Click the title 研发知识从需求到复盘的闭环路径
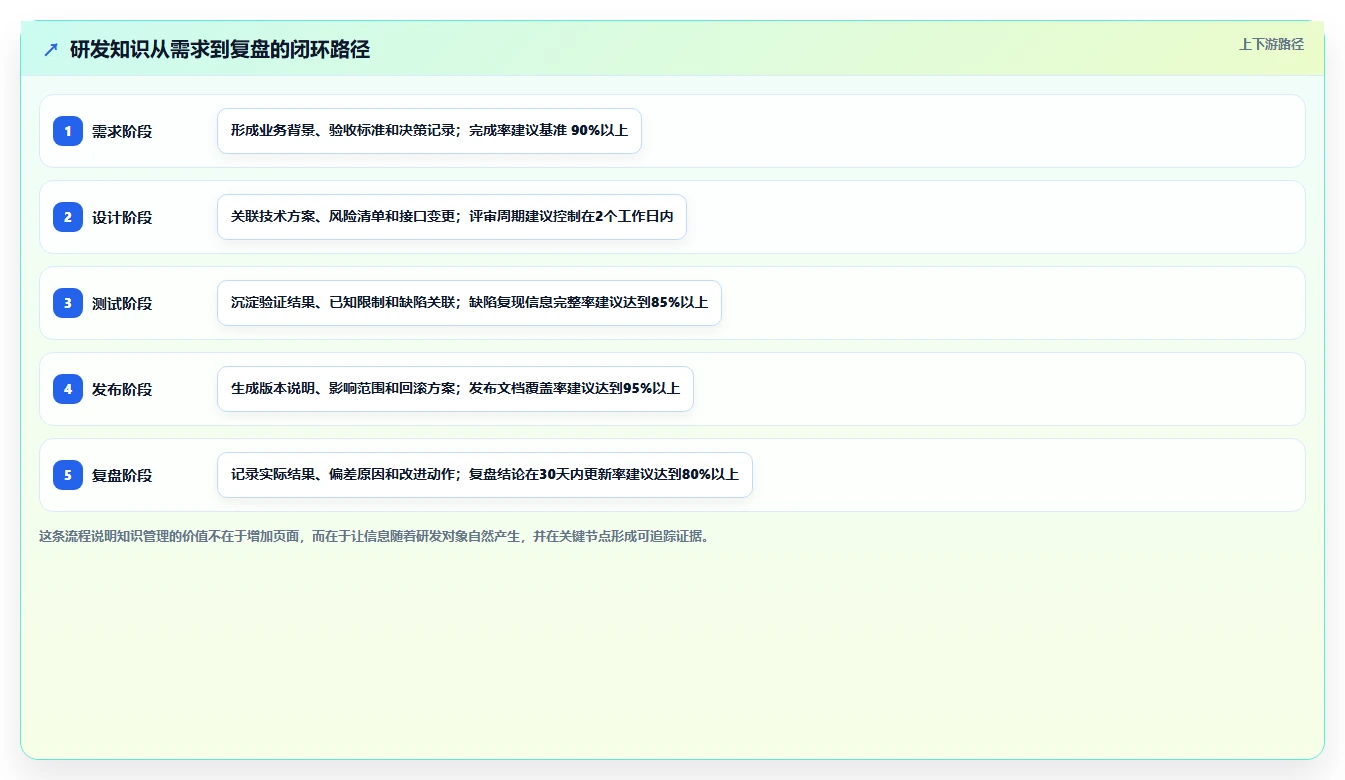This screenshot has height=780, width=1345. pyautogui.click(x=220, y=50)
